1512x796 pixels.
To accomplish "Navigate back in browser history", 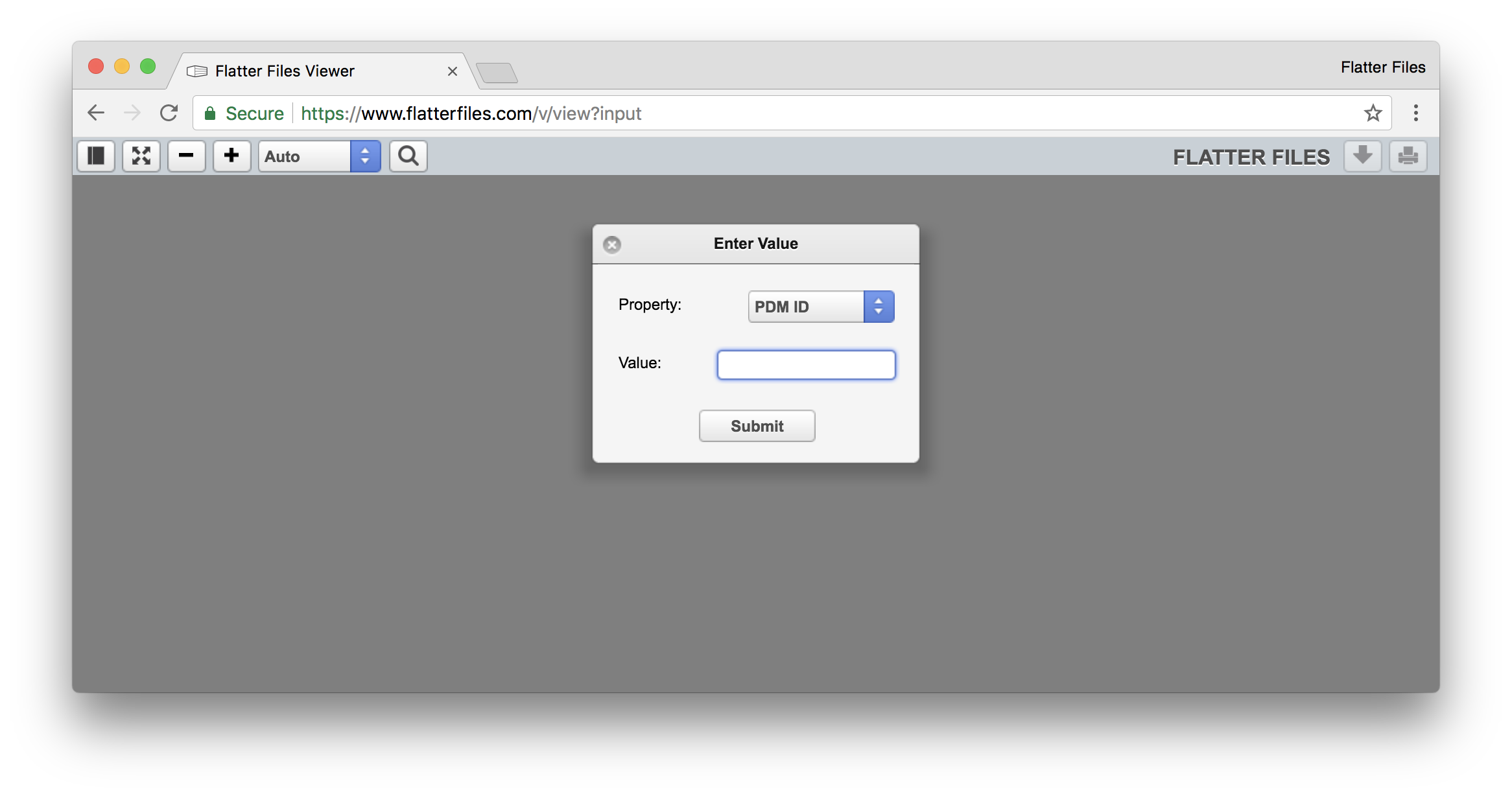I will click(x=96, y=112).
